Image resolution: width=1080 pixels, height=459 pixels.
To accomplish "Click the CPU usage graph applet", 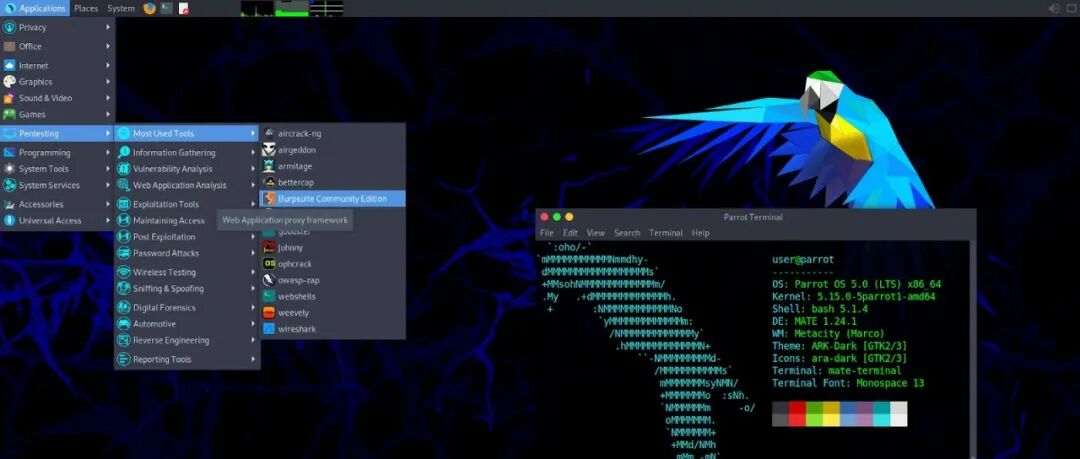I will pyautogui.click(x=257, y=8).
